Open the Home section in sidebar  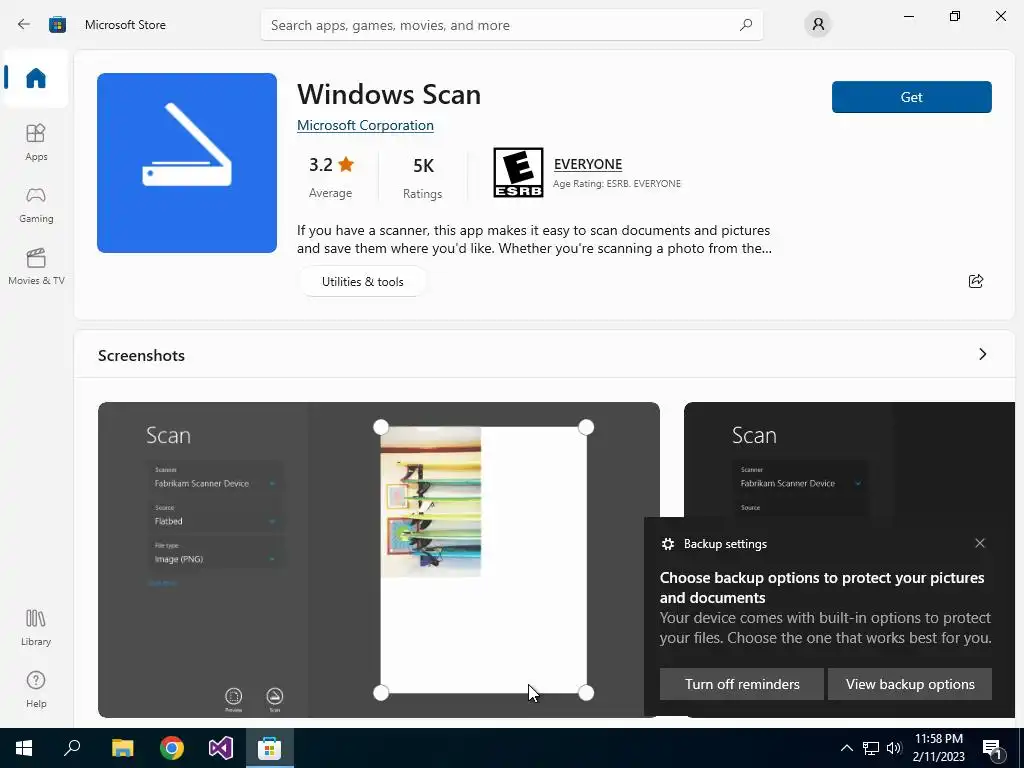[x=36, y=78]
